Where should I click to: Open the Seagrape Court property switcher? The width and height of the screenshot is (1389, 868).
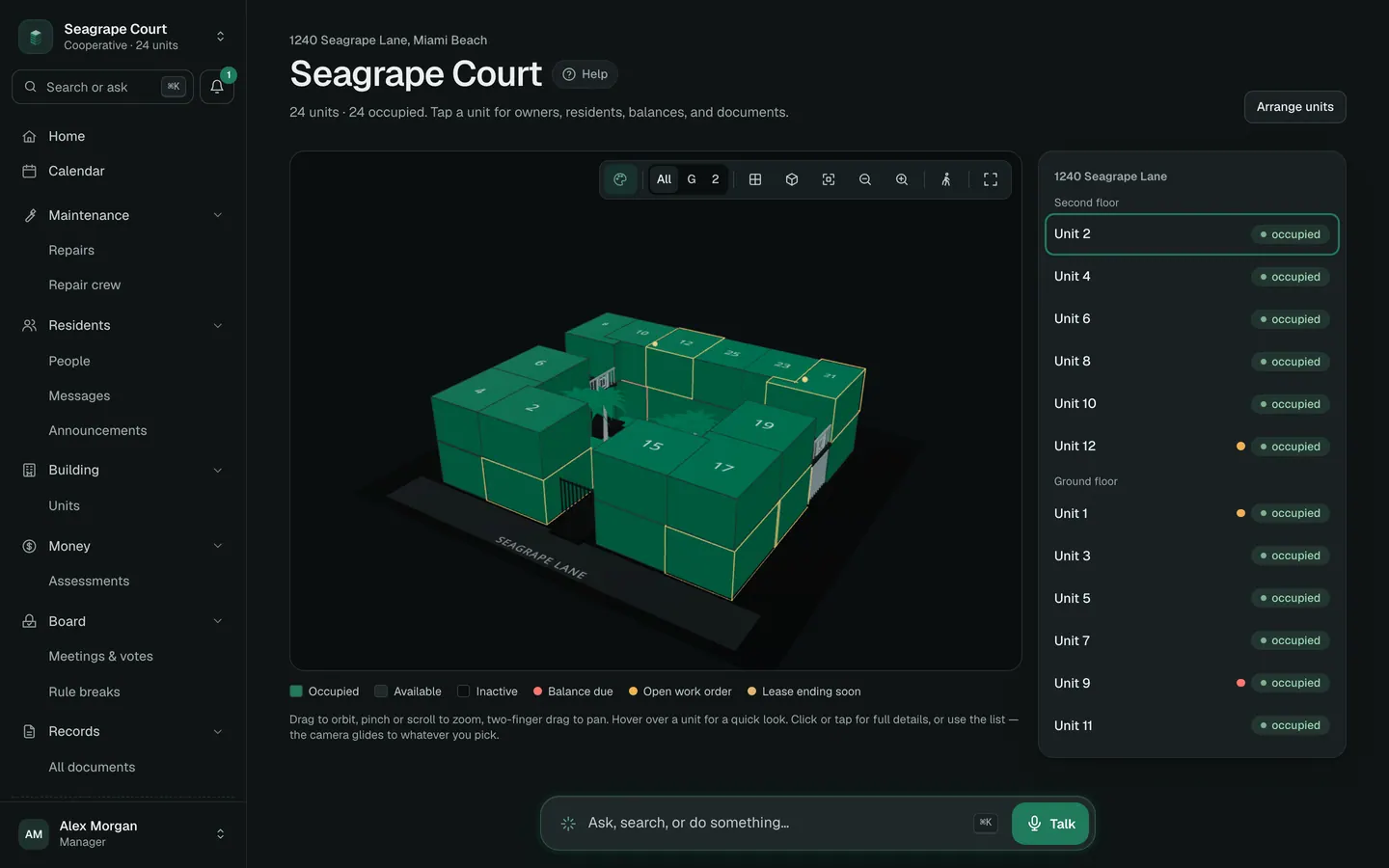[x=123, y=37]
